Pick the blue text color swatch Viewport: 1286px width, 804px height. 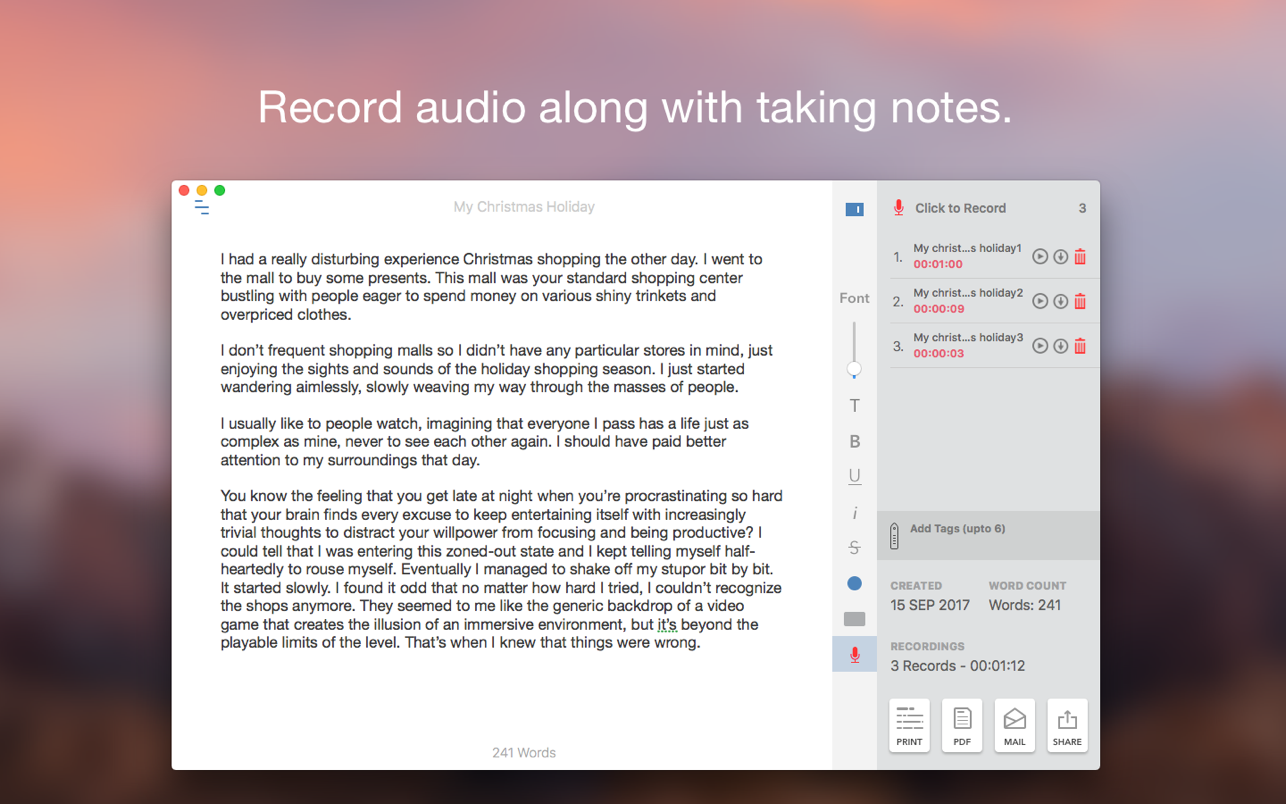[x=854, y=583]
